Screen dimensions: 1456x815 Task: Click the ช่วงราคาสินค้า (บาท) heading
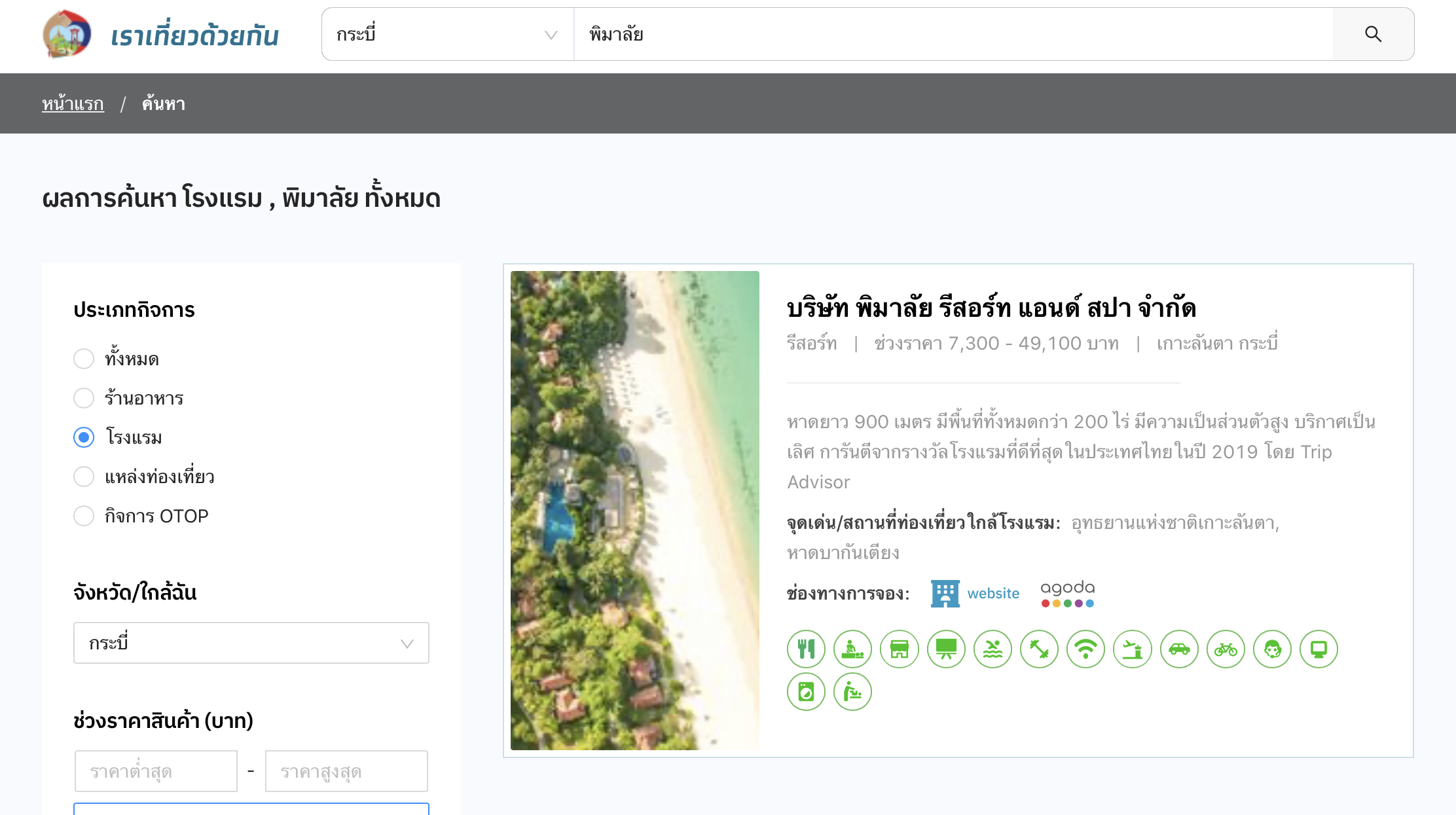pyautogui.click(x=163, y=721)
